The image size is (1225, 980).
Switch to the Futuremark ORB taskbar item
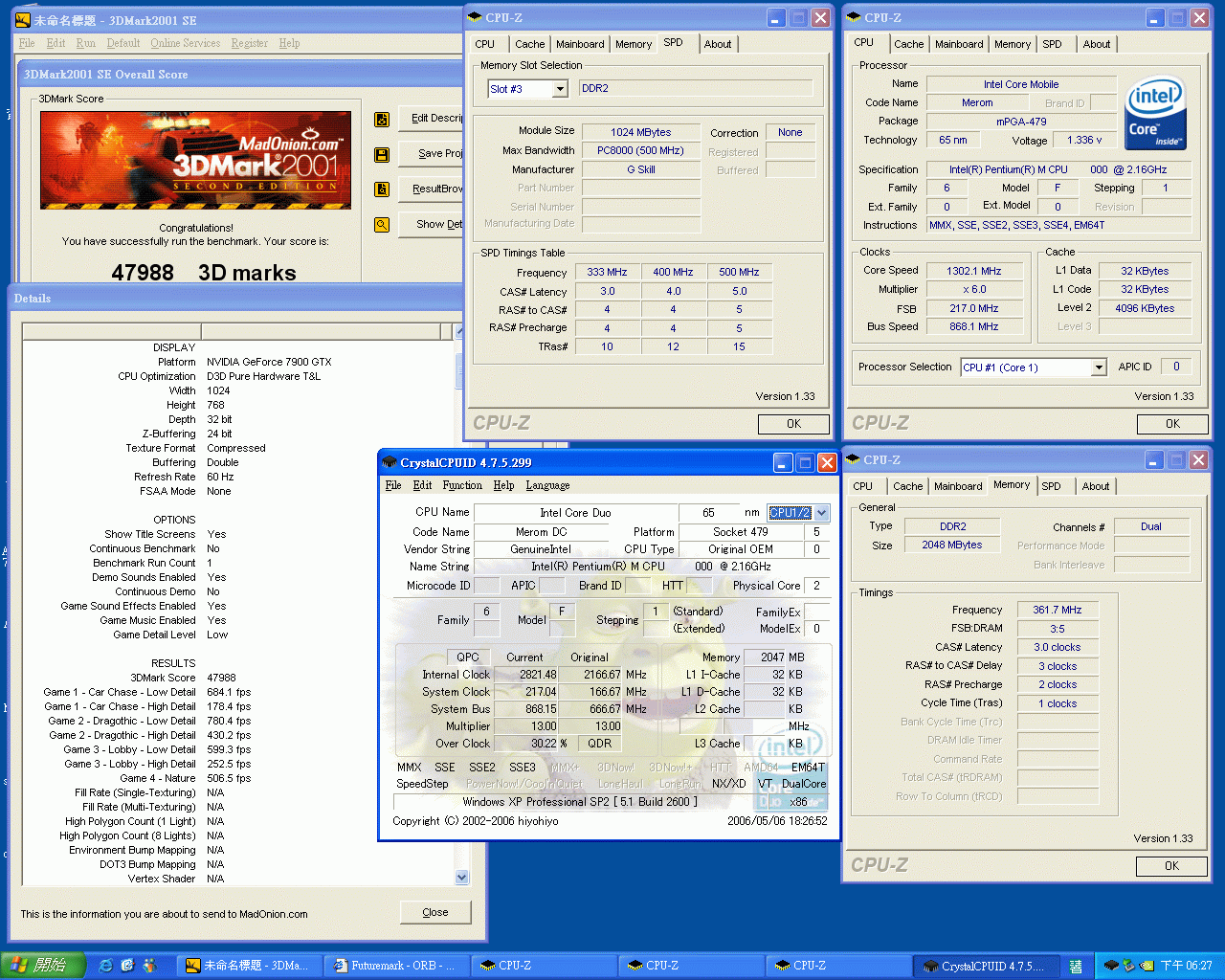click(x=394, y=966)
